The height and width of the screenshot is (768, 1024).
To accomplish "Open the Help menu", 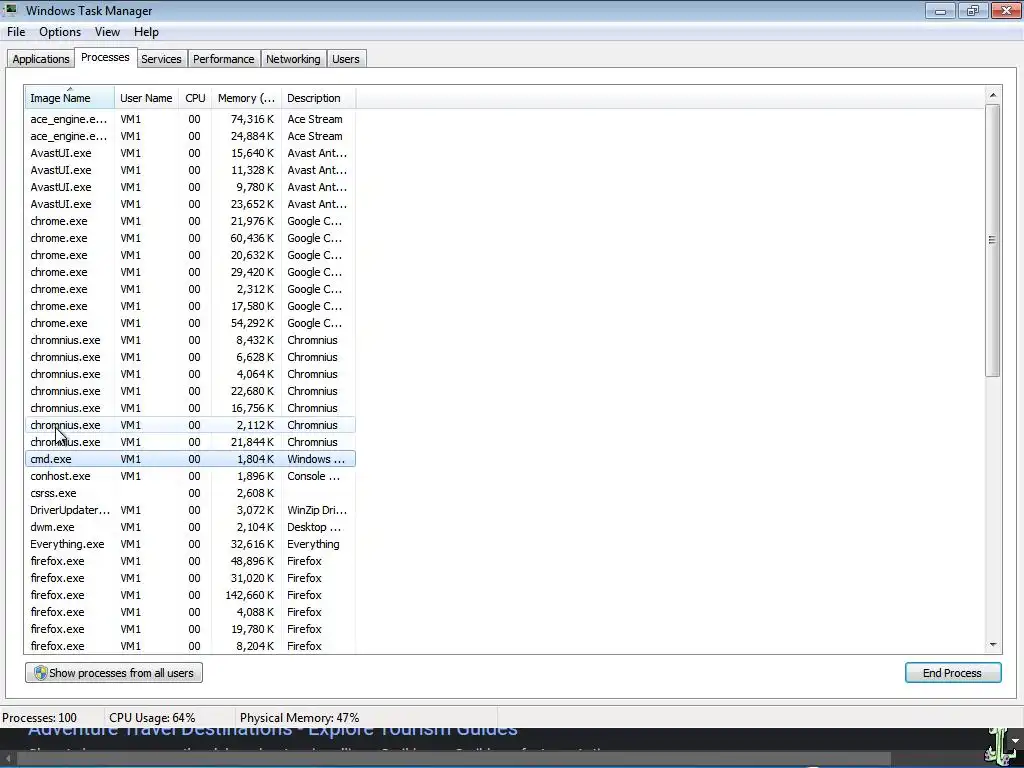I will point(146,32).
